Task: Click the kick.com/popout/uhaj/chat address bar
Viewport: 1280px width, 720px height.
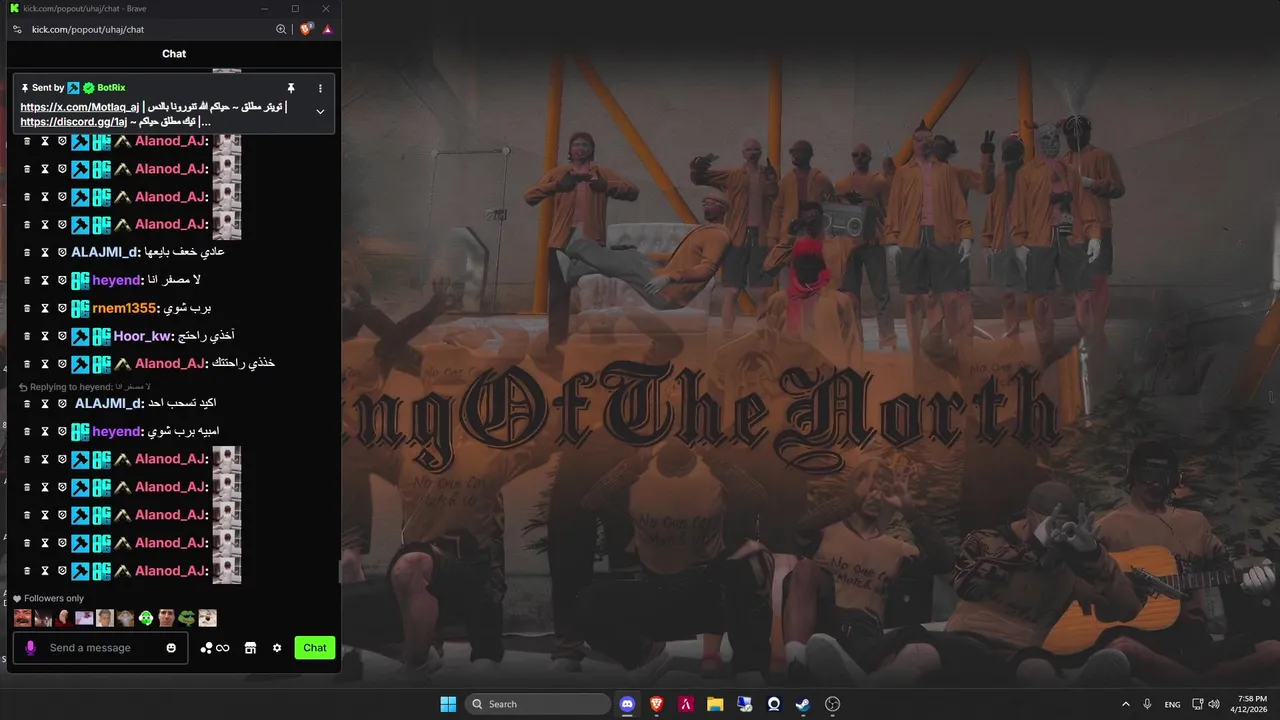Action: [x=88, y=30]
